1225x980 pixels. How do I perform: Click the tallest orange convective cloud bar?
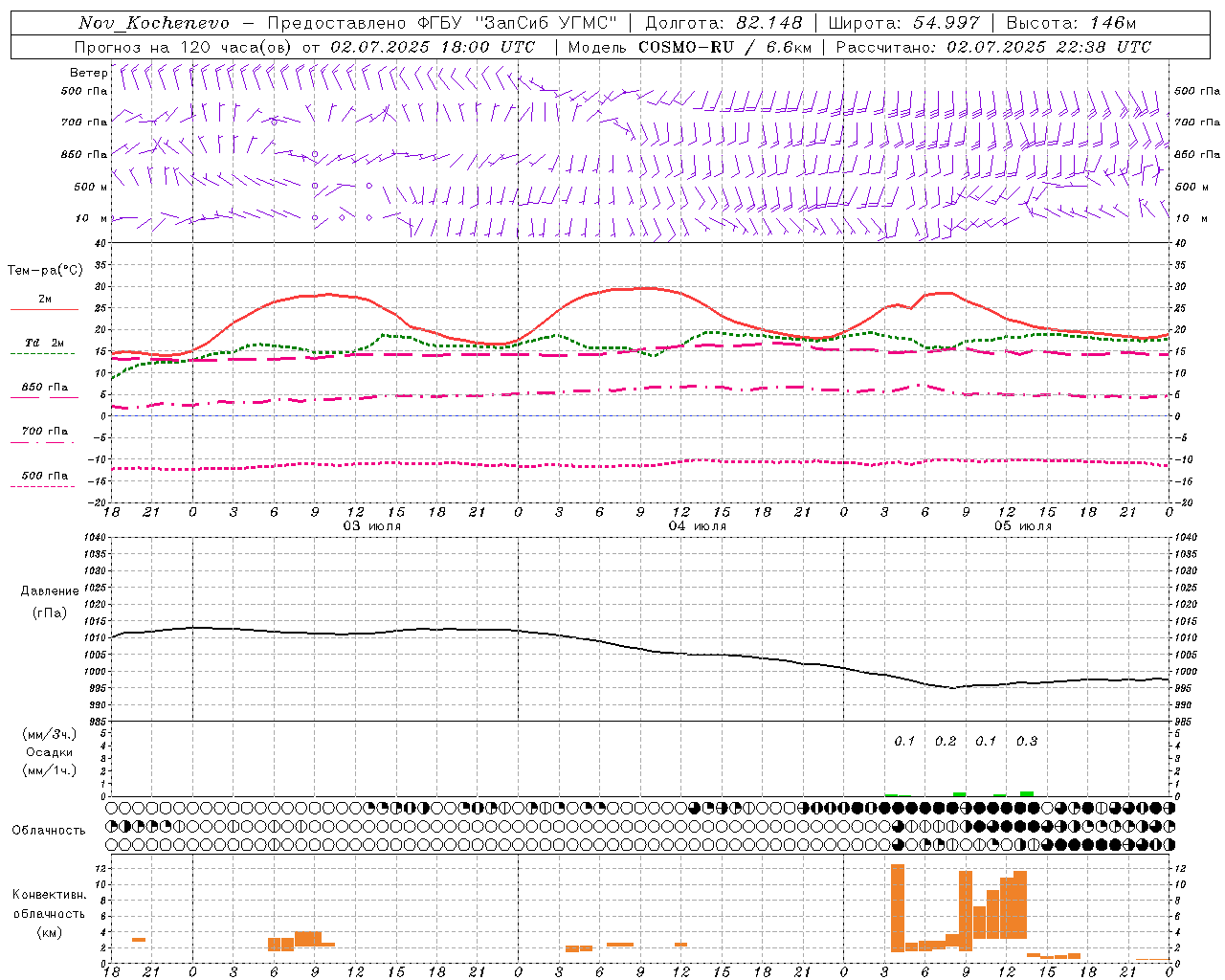pos(898,908)
